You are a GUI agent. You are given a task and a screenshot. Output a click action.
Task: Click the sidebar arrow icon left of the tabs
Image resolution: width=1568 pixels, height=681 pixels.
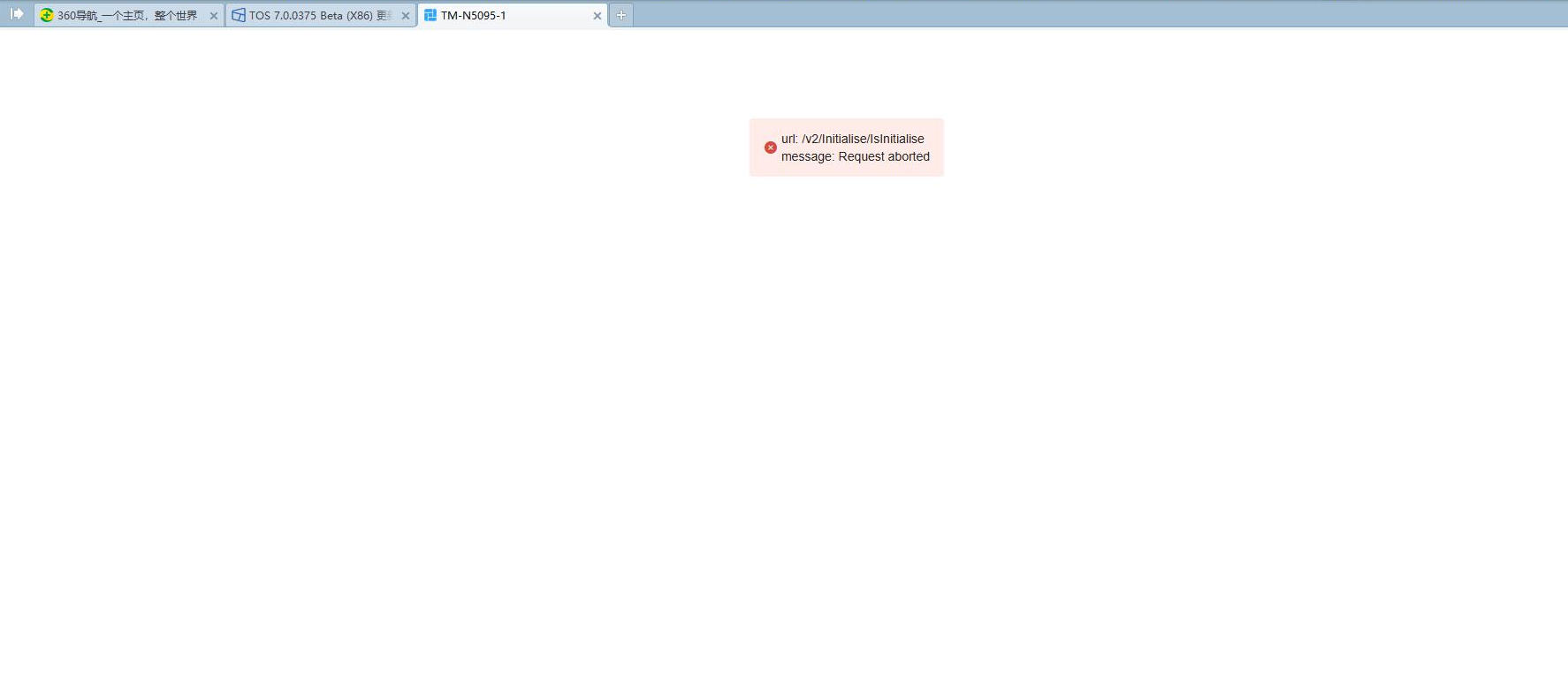(17, 13)
